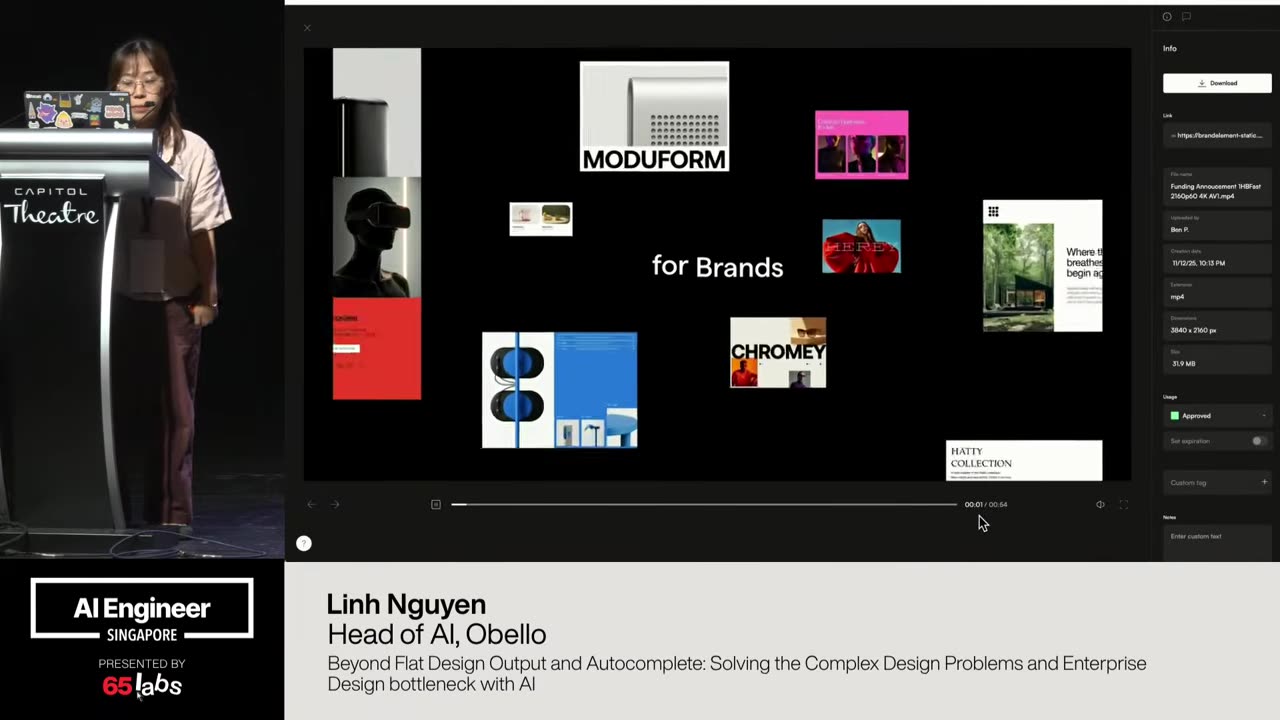This screenshot has width=1280, height=720.
Task: Click the Notes custom text box
Action: [x=1217, y=543]
